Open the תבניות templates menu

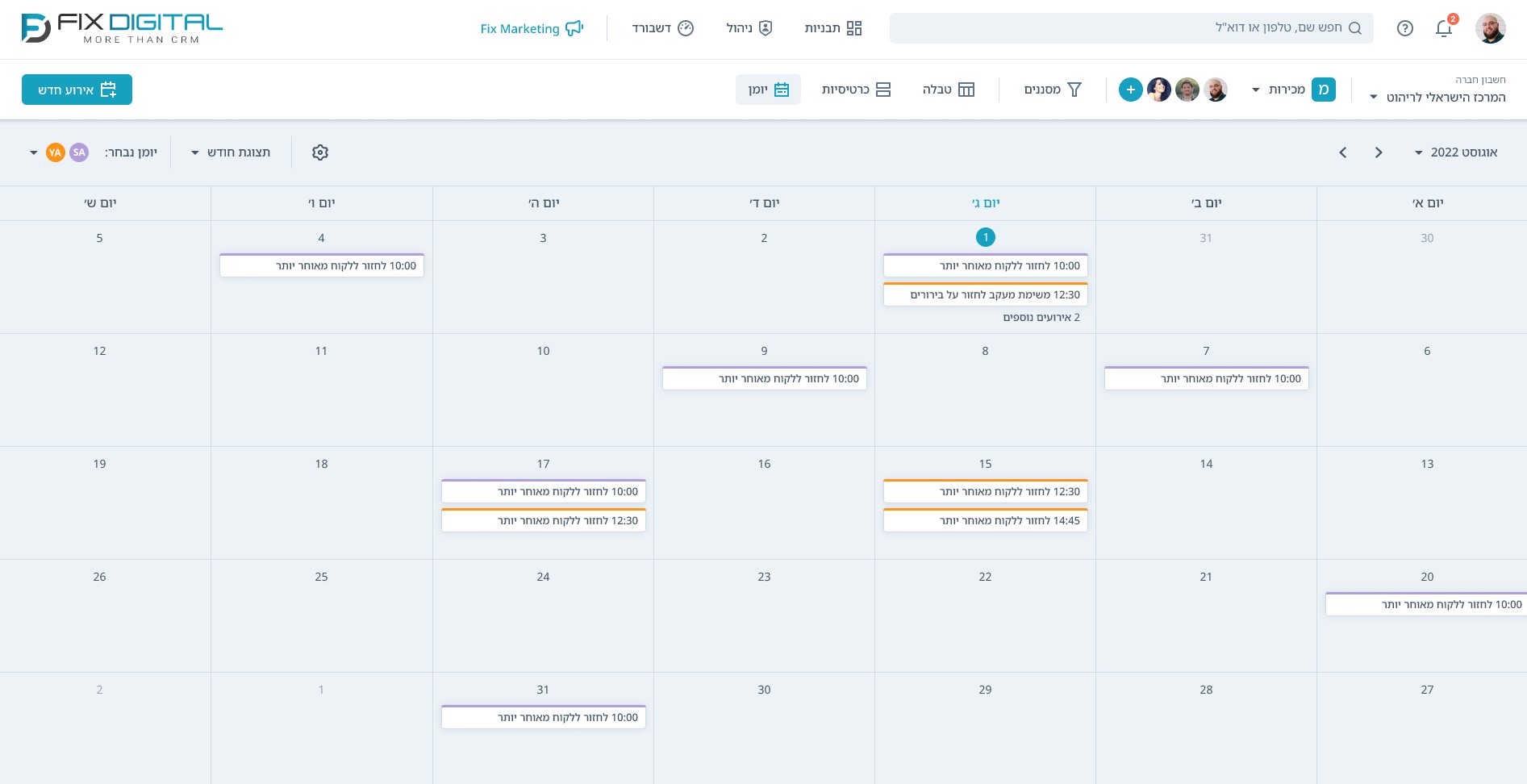click(x=833, y=28)
